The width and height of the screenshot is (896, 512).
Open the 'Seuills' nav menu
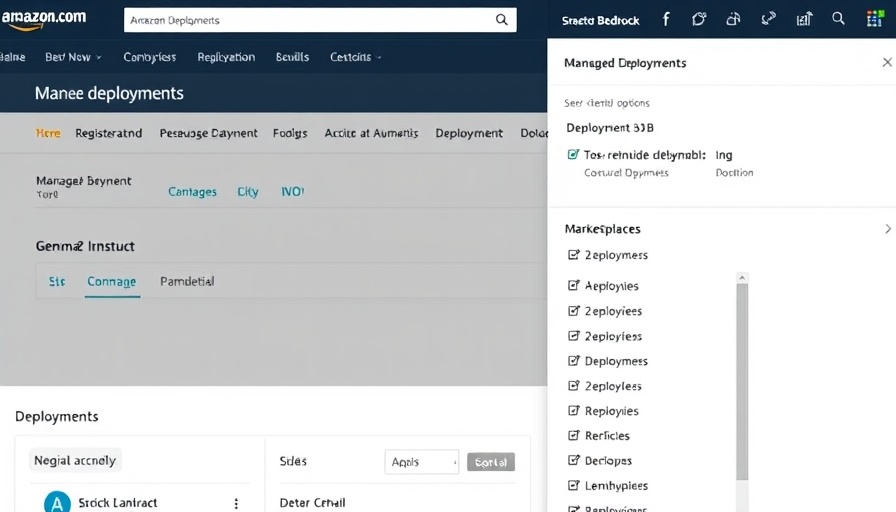click(292, 57)
